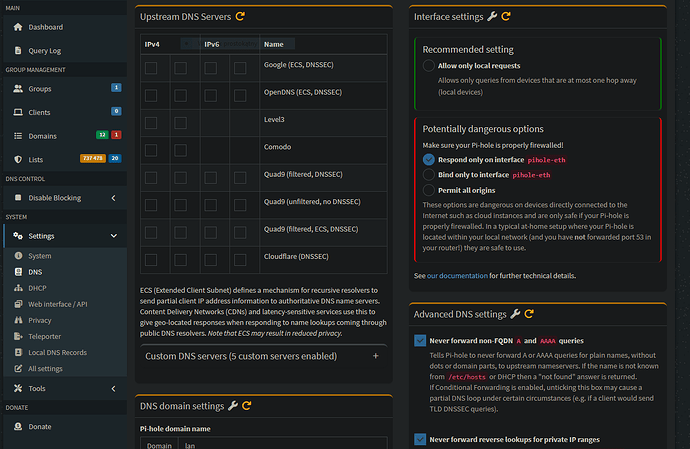Open Local DNS Records in sidebar
The image size is (690, 449).
57,352
